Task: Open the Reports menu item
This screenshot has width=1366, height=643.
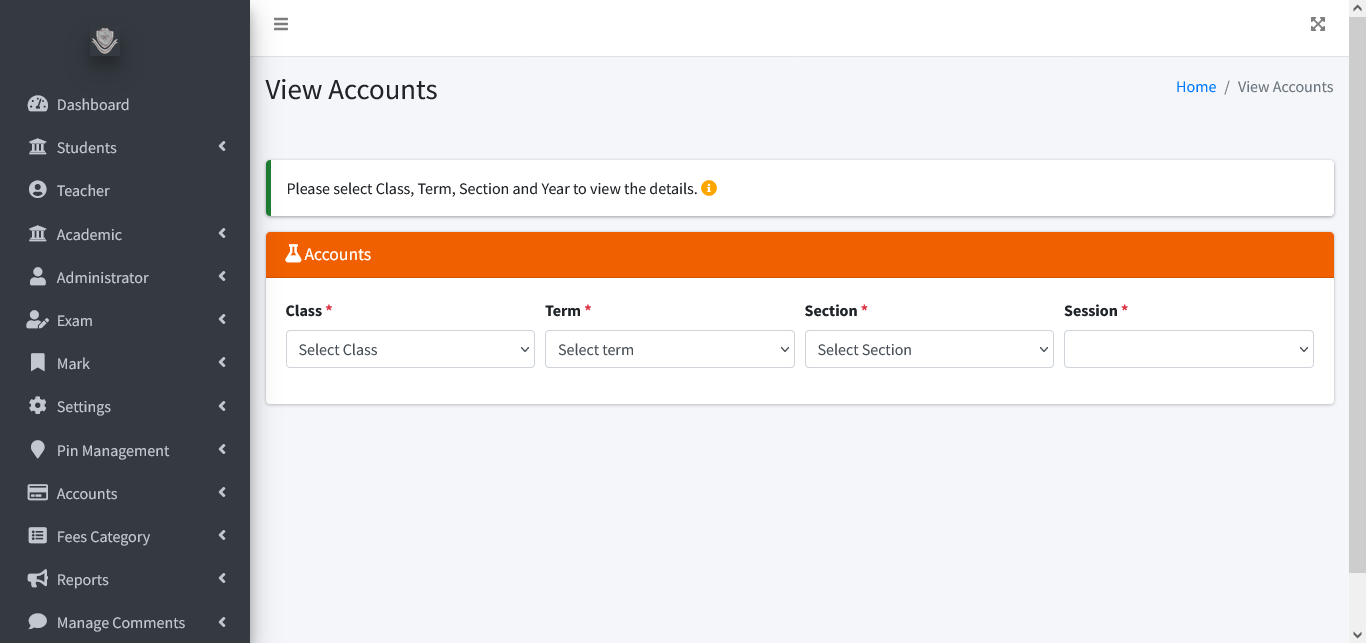Action: [125, 579]
